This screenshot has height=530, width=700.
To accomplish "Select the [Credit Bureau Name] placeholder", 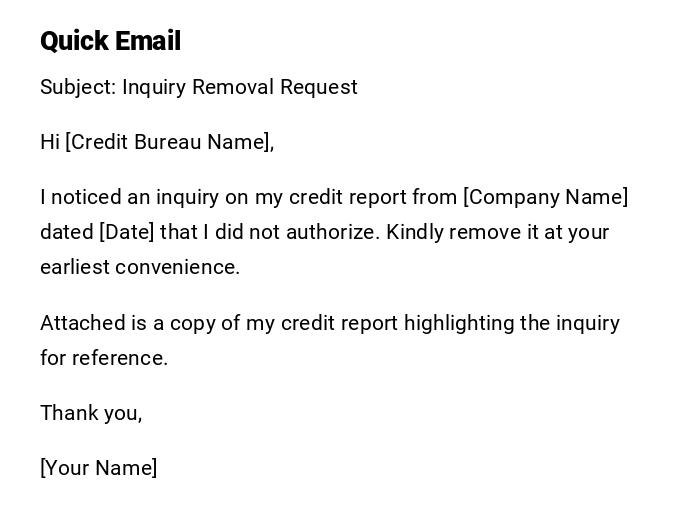I will (x=168, y=142).
